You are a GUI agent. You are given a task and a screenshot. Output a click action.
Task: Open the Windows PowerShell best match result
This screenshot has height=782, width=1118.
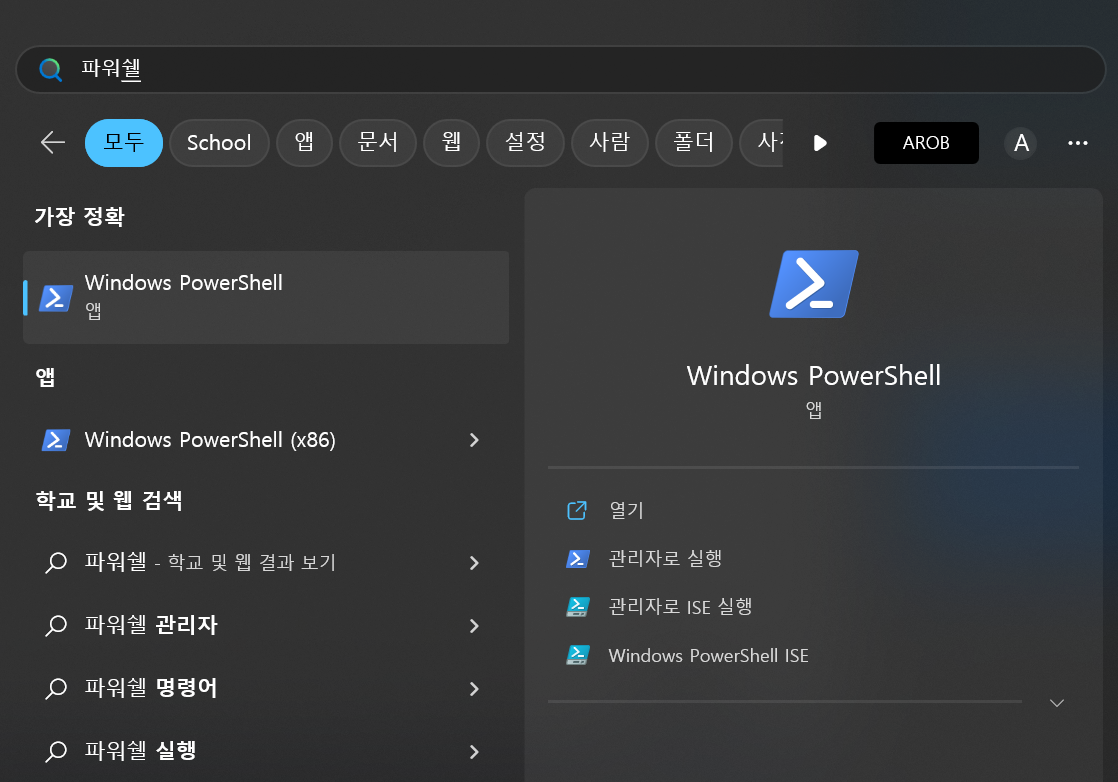266,297
